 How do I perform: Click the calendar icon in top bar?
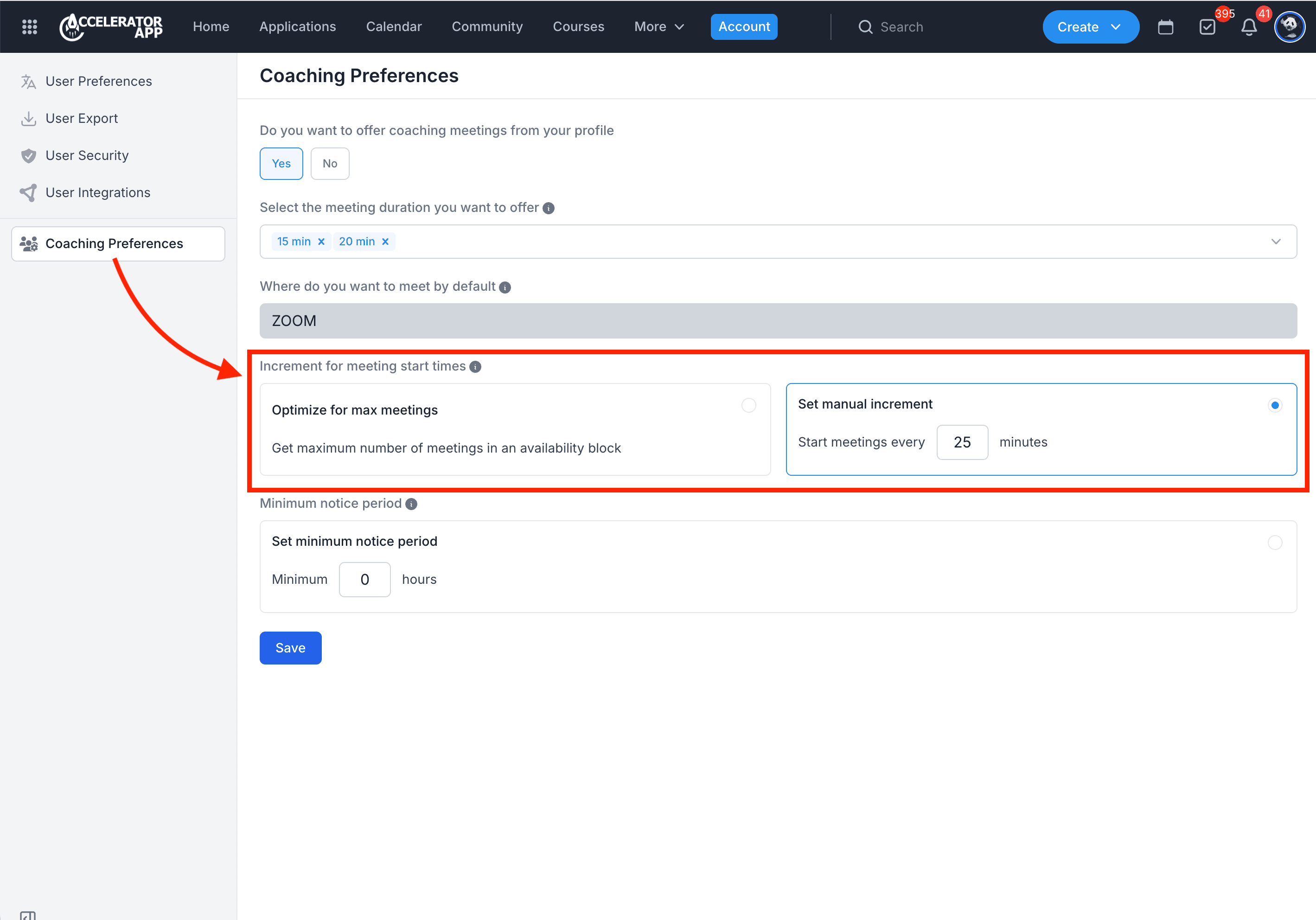click(1165, 27)
